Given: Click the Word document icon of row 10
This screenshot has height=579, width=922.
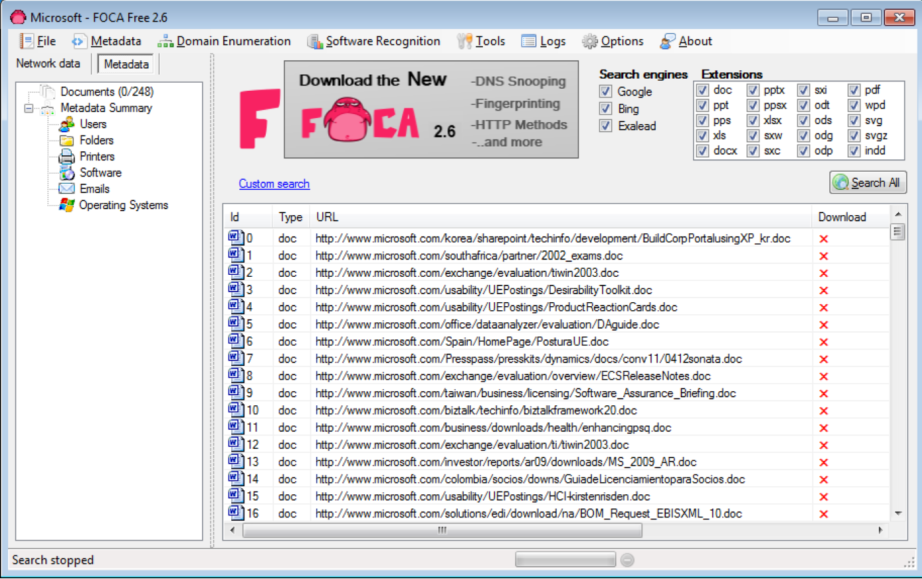Looking at the screenshot, I should (x=235, y=409).
